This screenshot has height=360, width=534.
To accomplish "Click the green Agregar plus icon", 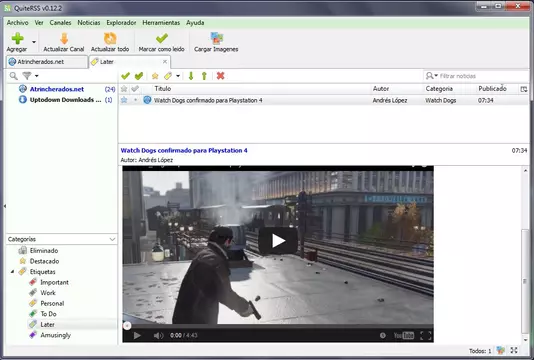I will point(17,38).
